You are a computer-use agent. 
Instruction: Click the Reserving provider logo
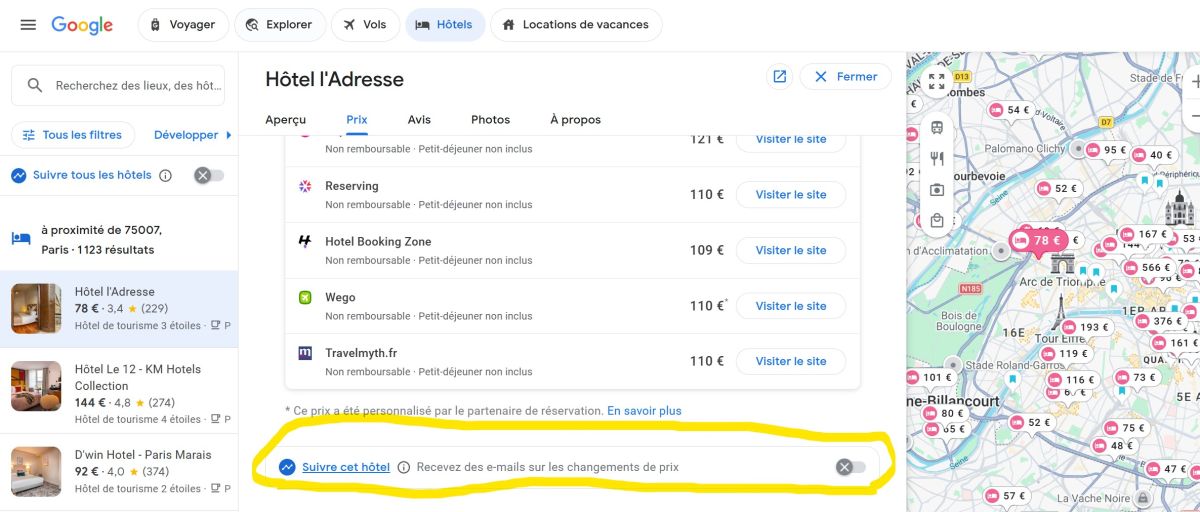tap(306, 186)
